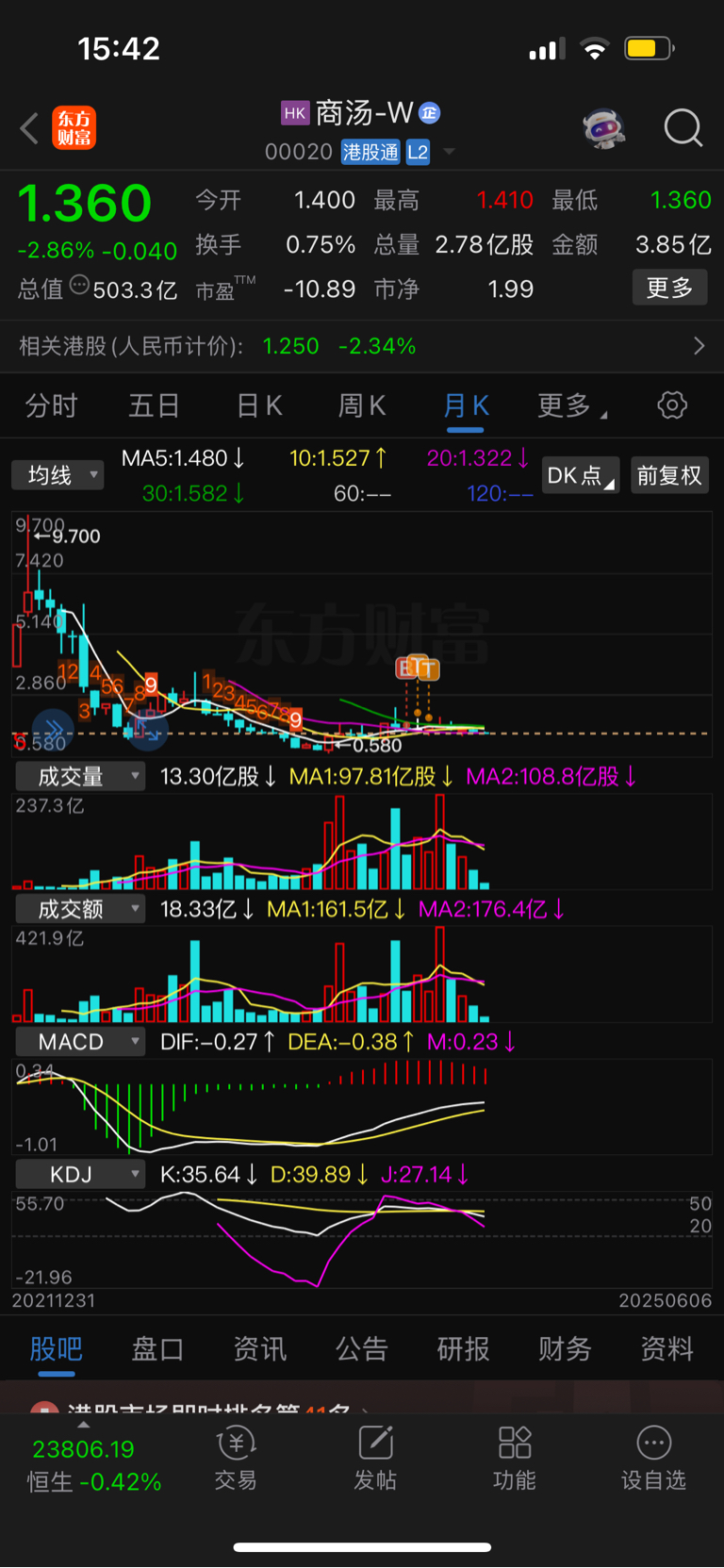724x1568 pixels.
Task: Select the 资料 tab
Action: [666, 1349]
